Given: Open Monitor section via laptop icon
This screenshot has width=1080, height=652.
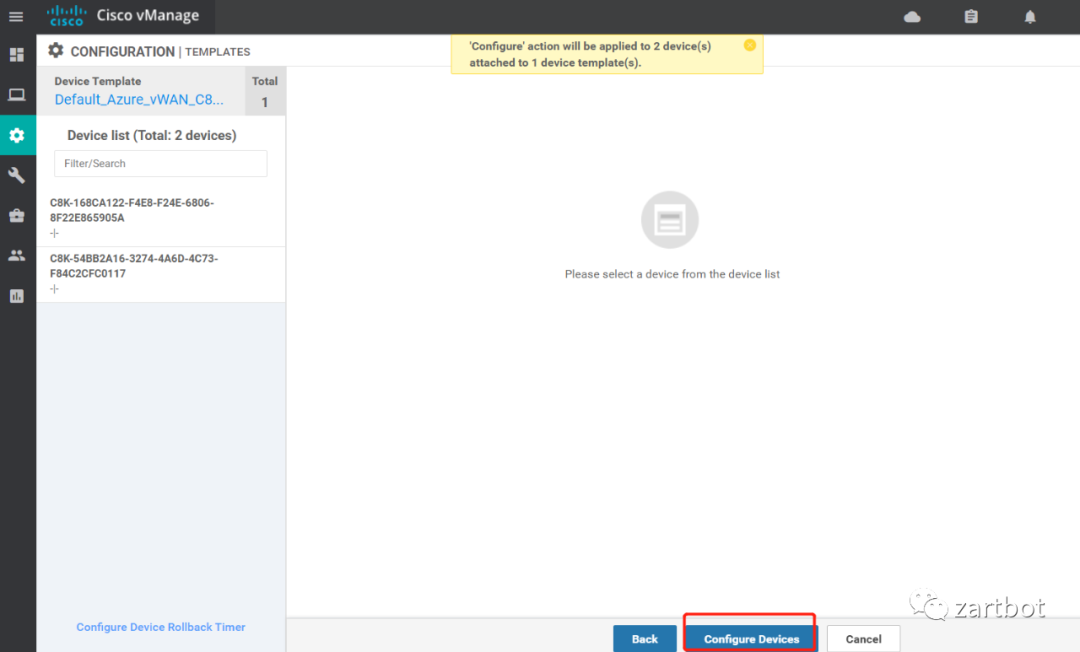Looking at the screenshot, I should coord(17,94).
